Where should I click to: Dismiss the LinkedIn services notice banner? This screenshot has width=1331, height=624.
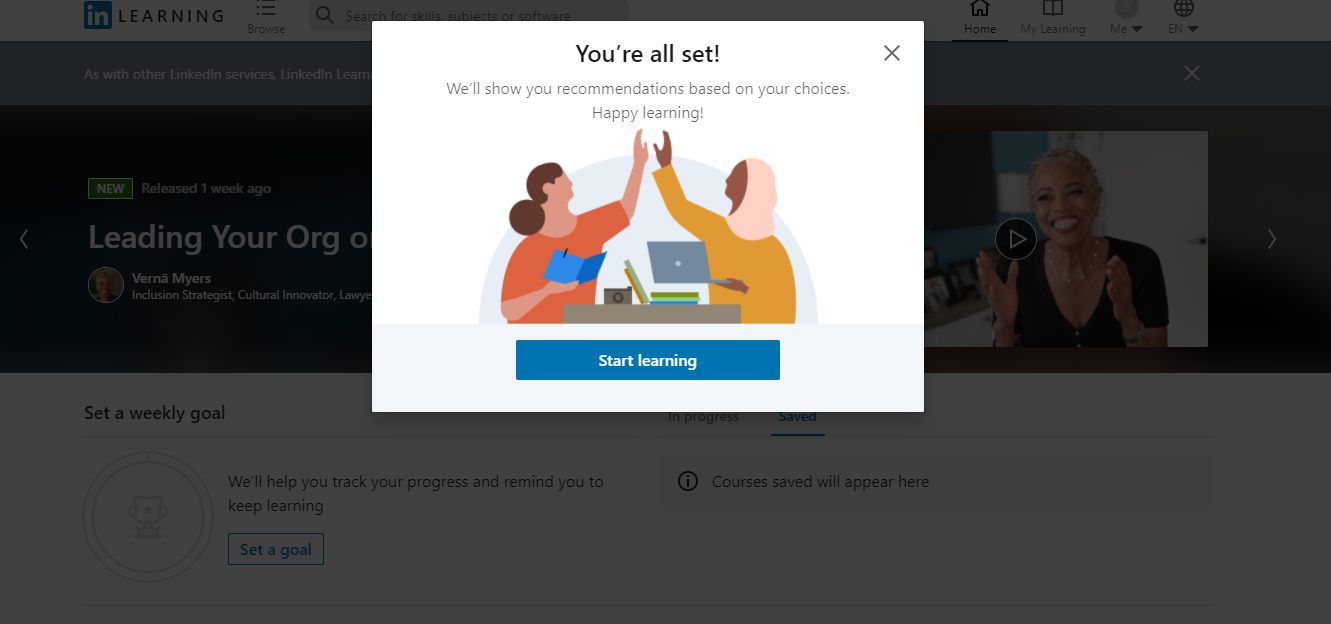coord(1192,73)
